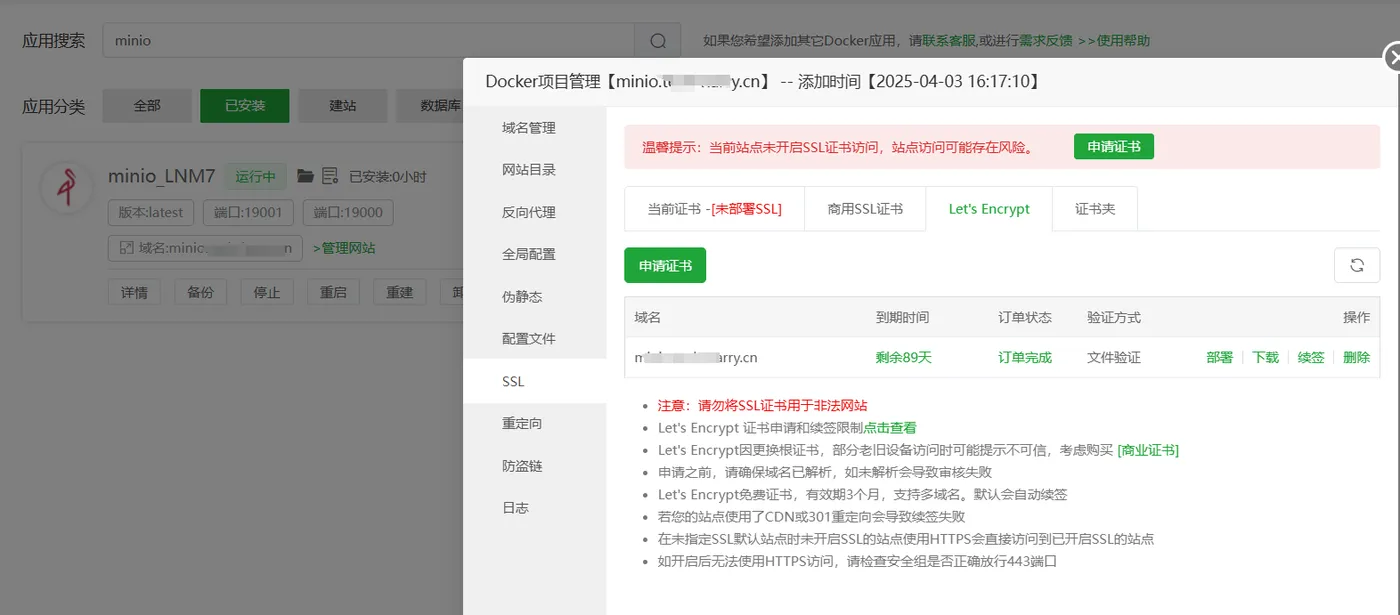Click green 申请证书 button above table
Viewport: 1400px width, 615px height.
[665, 265]
